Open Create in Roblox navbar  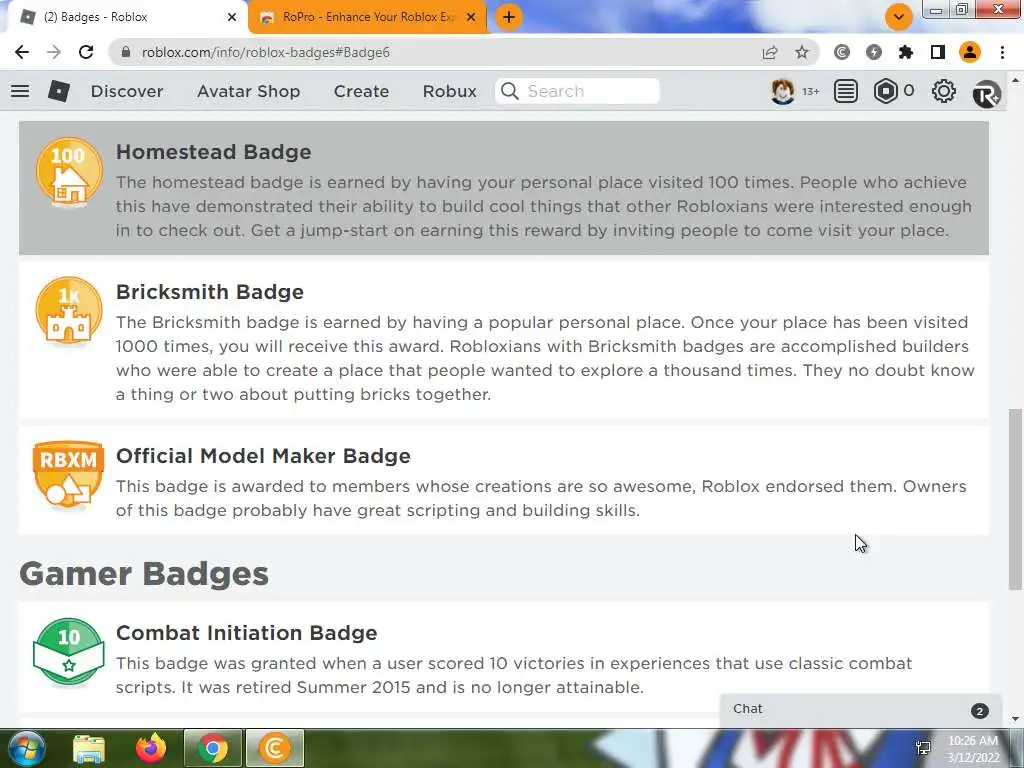361,91
